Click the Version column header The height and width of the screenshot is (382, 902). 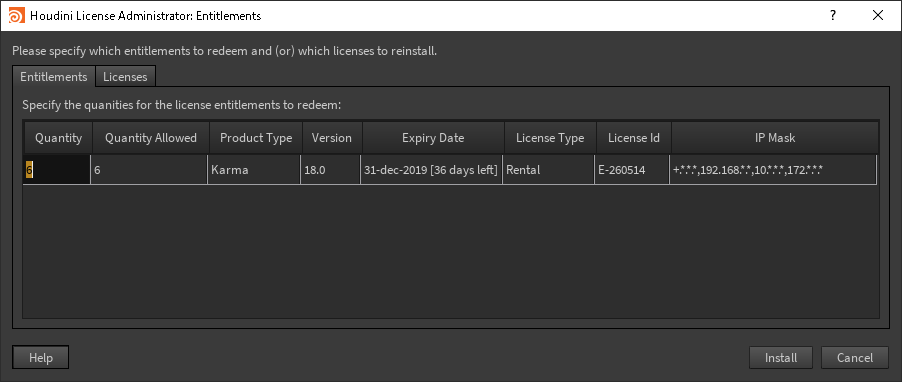[332, 138]
